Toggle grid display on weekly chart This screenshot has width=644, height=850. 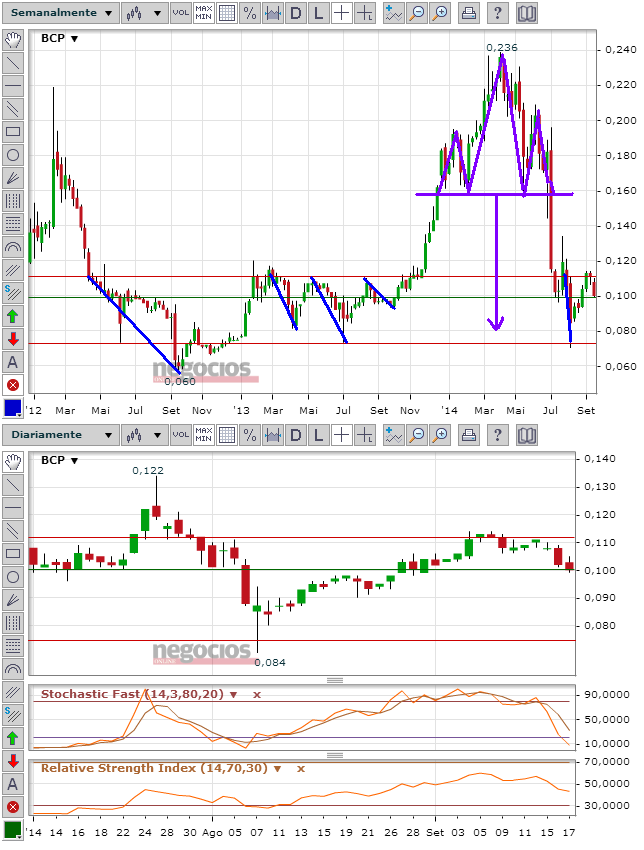click(x=227, y=13)
